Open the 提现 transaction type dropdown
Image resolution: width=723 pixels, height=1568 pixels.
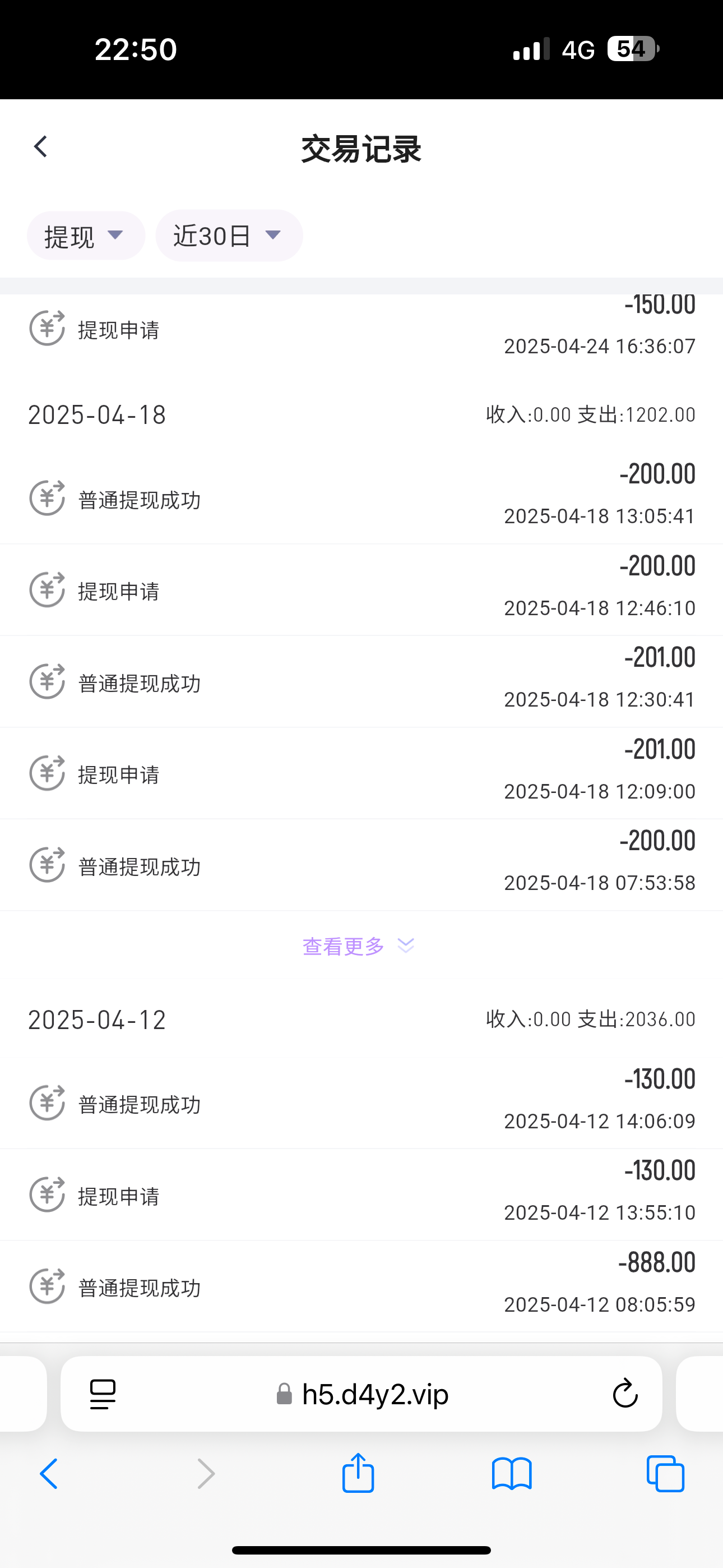(85, 236)
